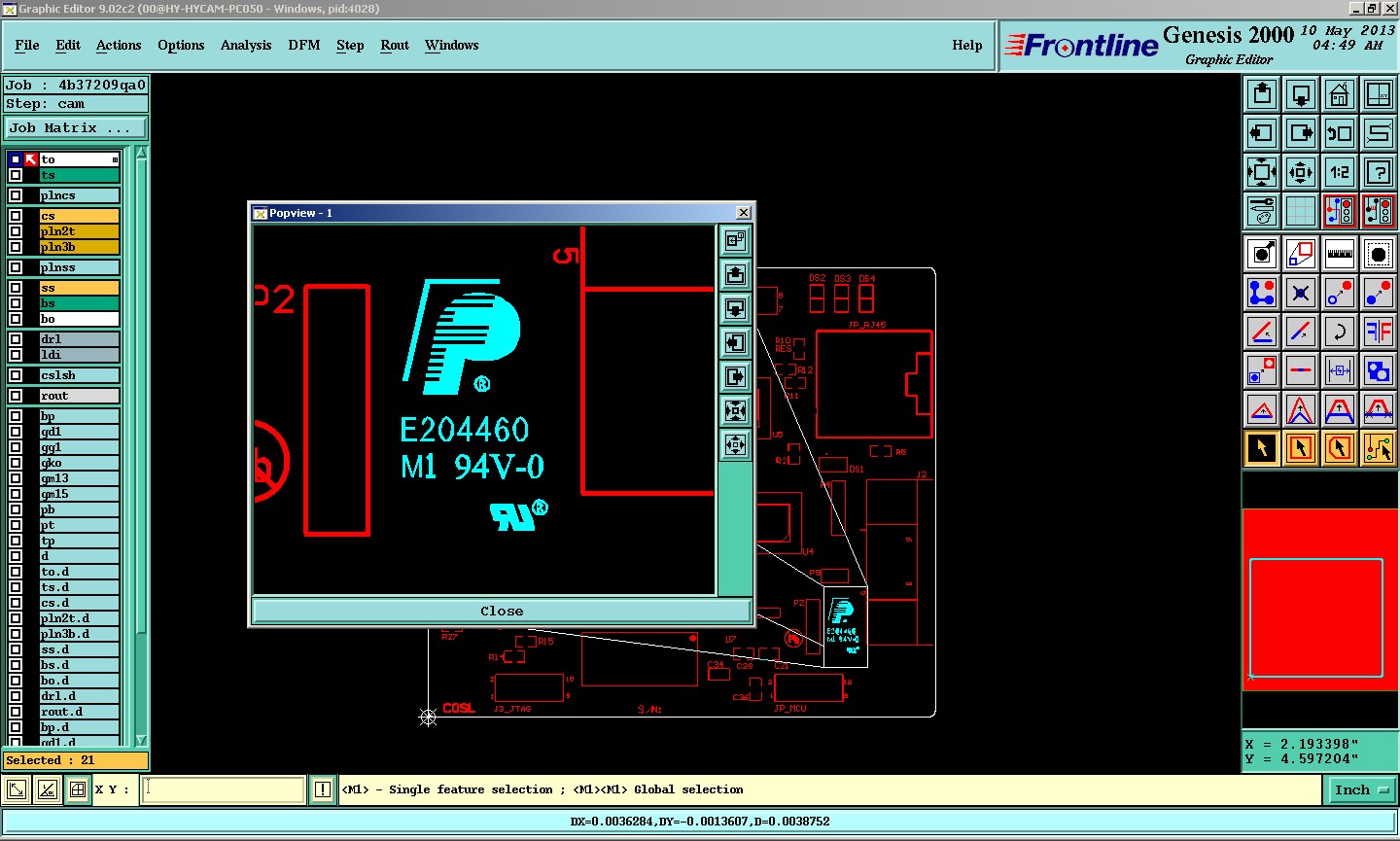Toggle checkbox for layer rout
Image resolution: width=1400 pixels, height=841 pixels.
[16, 396]
